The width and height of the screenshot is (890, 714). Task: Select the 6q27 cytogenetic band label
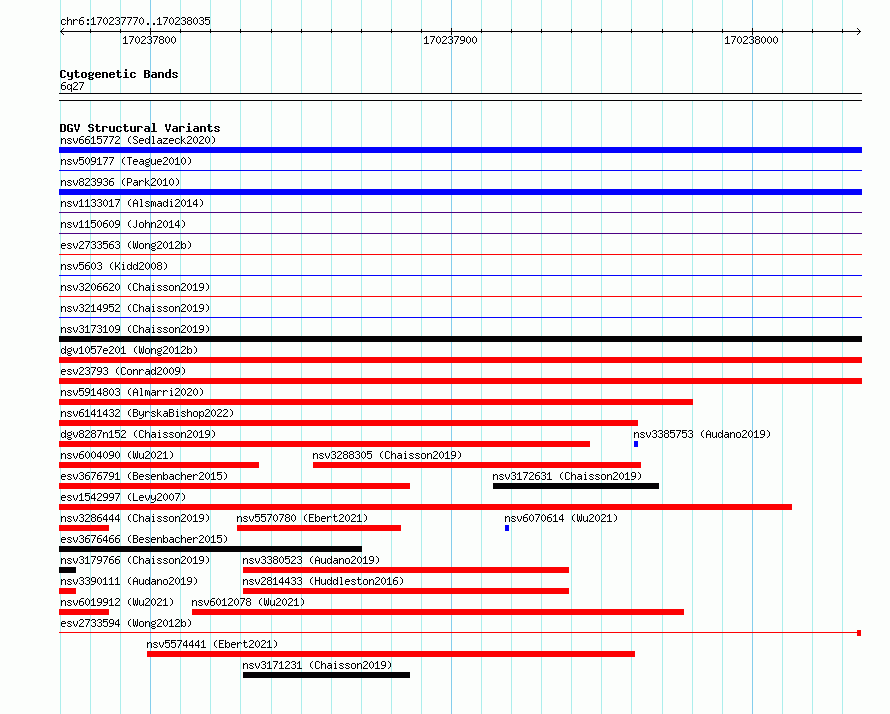(72, 86)
